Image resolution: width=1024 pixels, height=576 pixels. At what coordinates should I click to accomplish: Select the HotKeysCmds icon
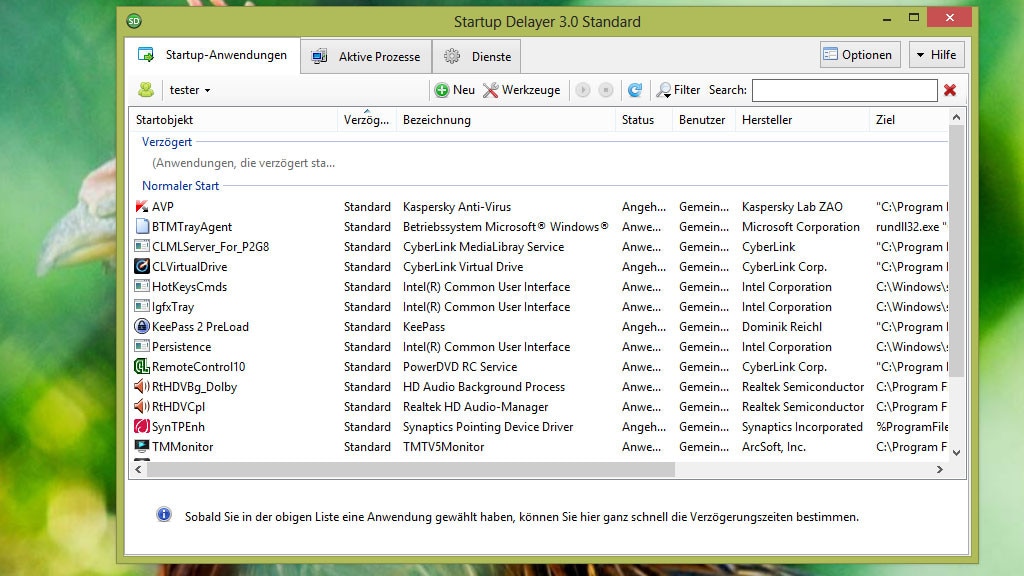click(x=142, y=286)
